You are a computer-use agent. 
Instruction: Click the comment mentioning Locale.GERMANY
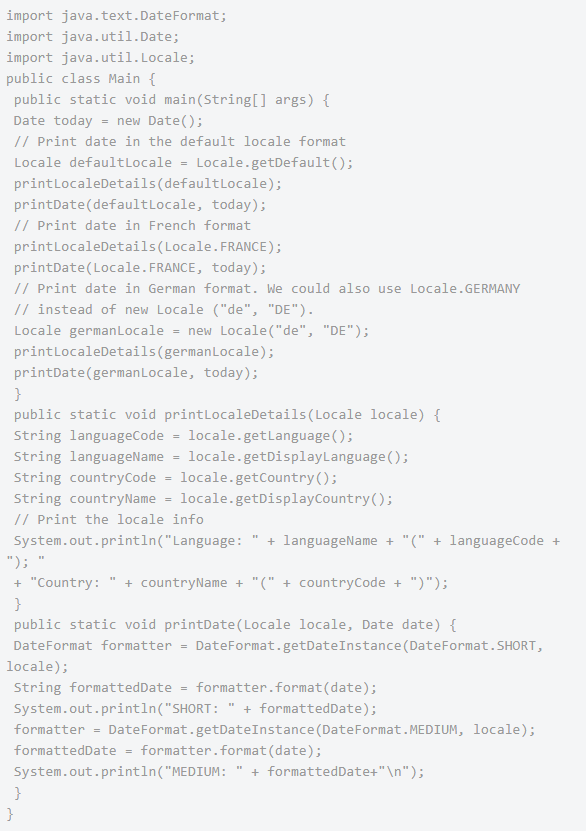267,289
